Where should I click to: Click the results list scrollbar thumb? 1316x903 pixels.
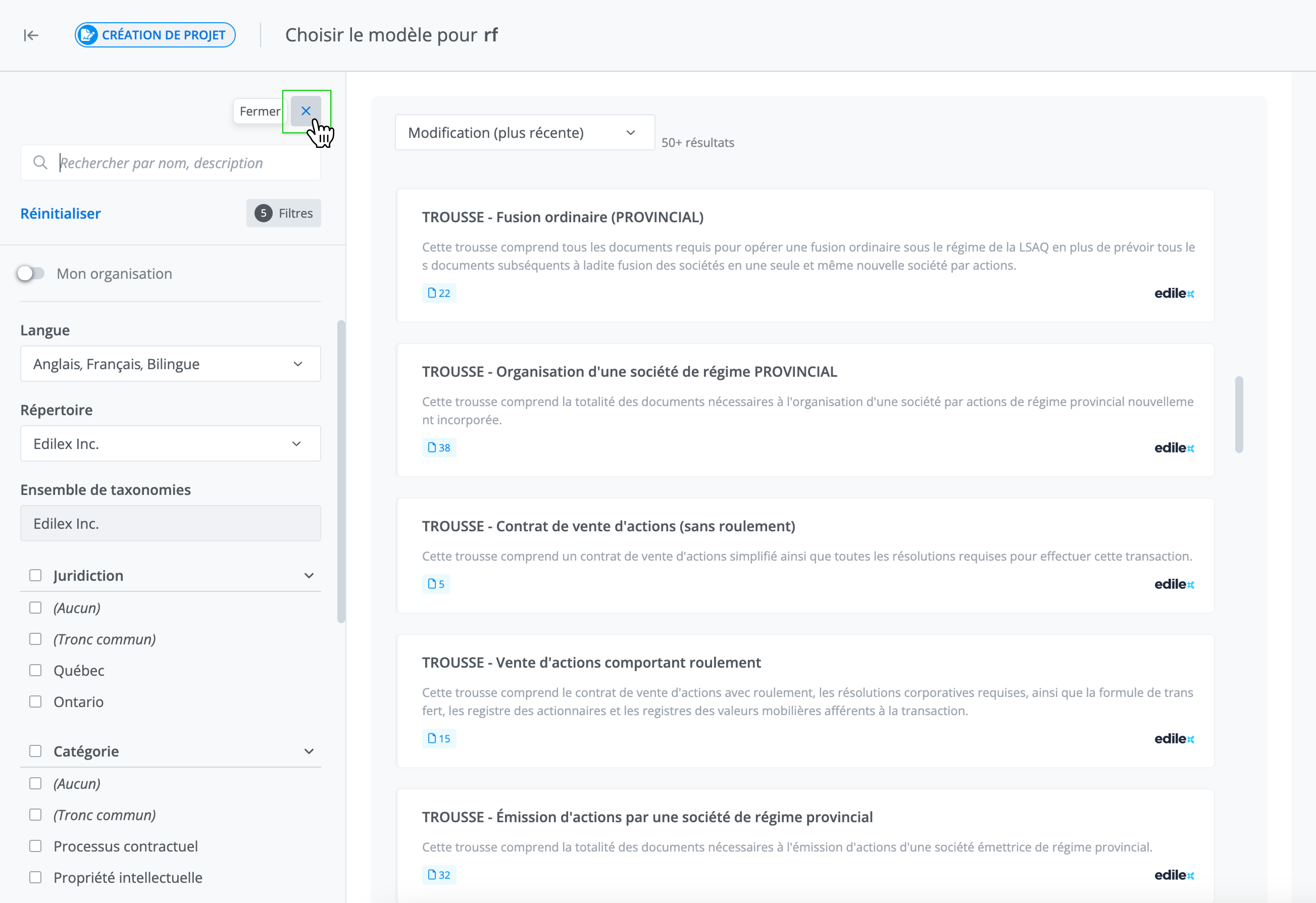point(1239,414)
